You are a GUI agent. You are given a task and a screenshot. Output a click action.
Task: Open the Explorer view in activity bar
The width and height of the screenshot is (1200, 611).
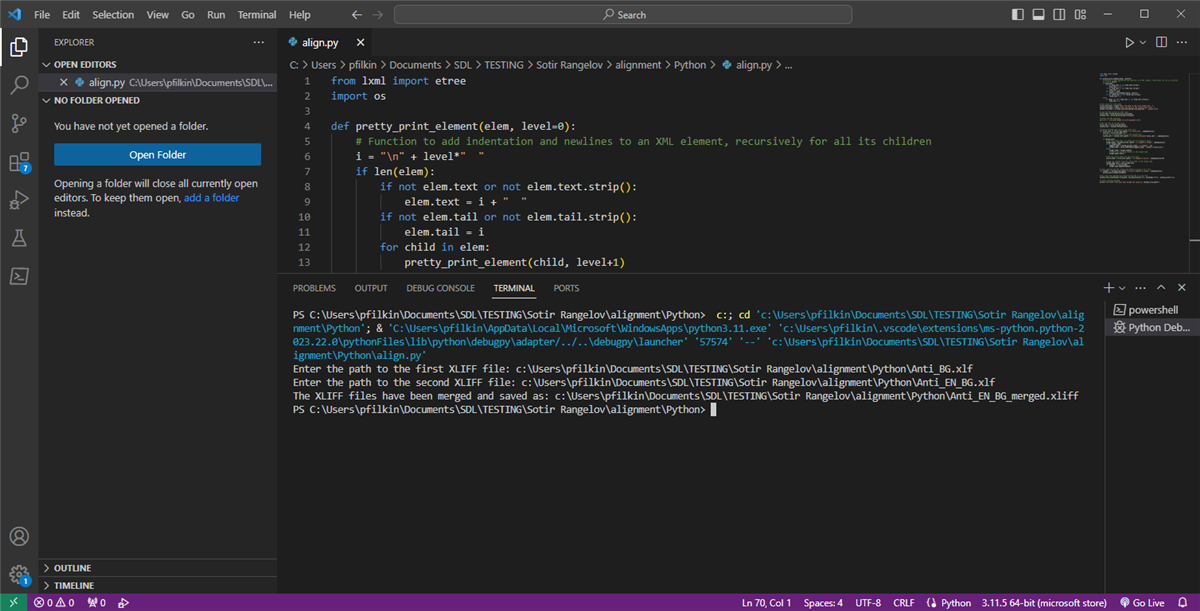coord(19,47)
